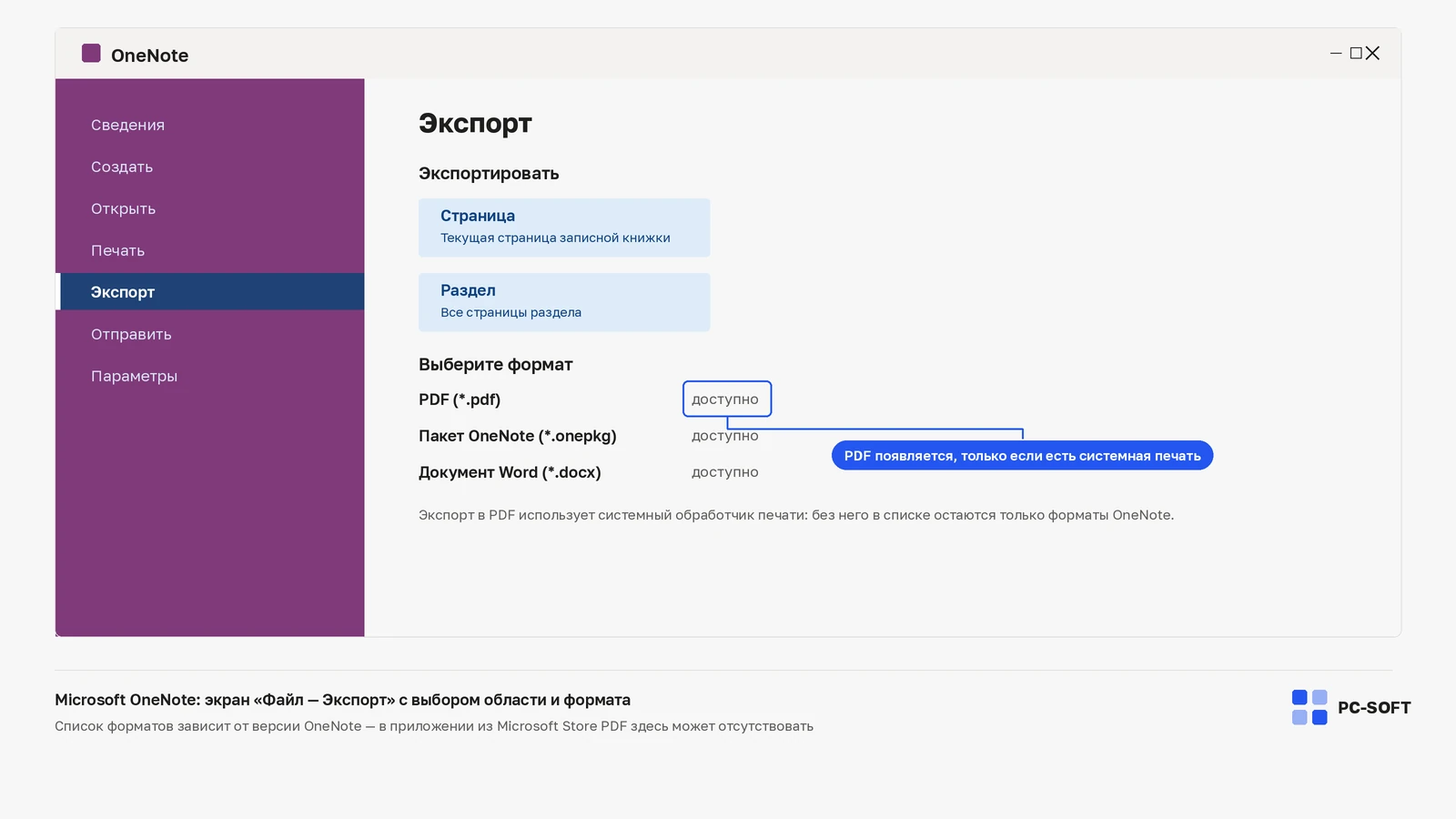Click the purple OneNote app icon
This screenshot has height=819, width=1456.
[91, 53]
